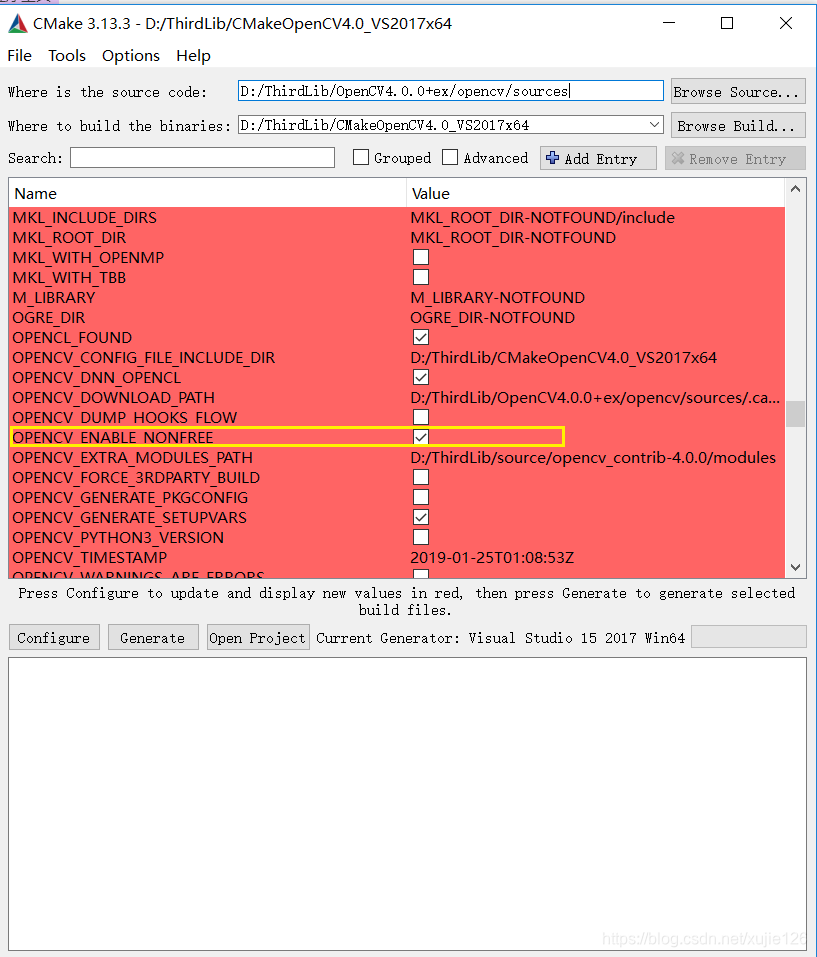Click the Value column header
Image resolution: width=817 pixels, height=957 pixels.
(x=596, y=193)
